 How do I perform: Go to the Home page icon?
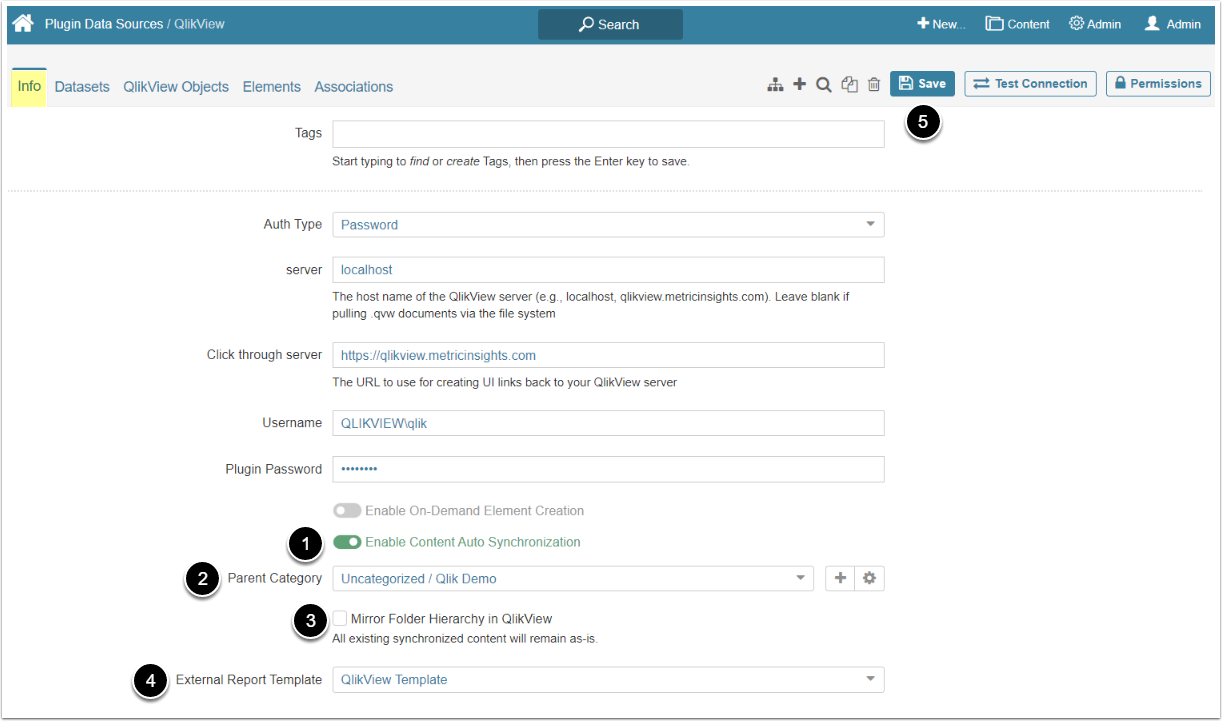[x=23, y=24]
